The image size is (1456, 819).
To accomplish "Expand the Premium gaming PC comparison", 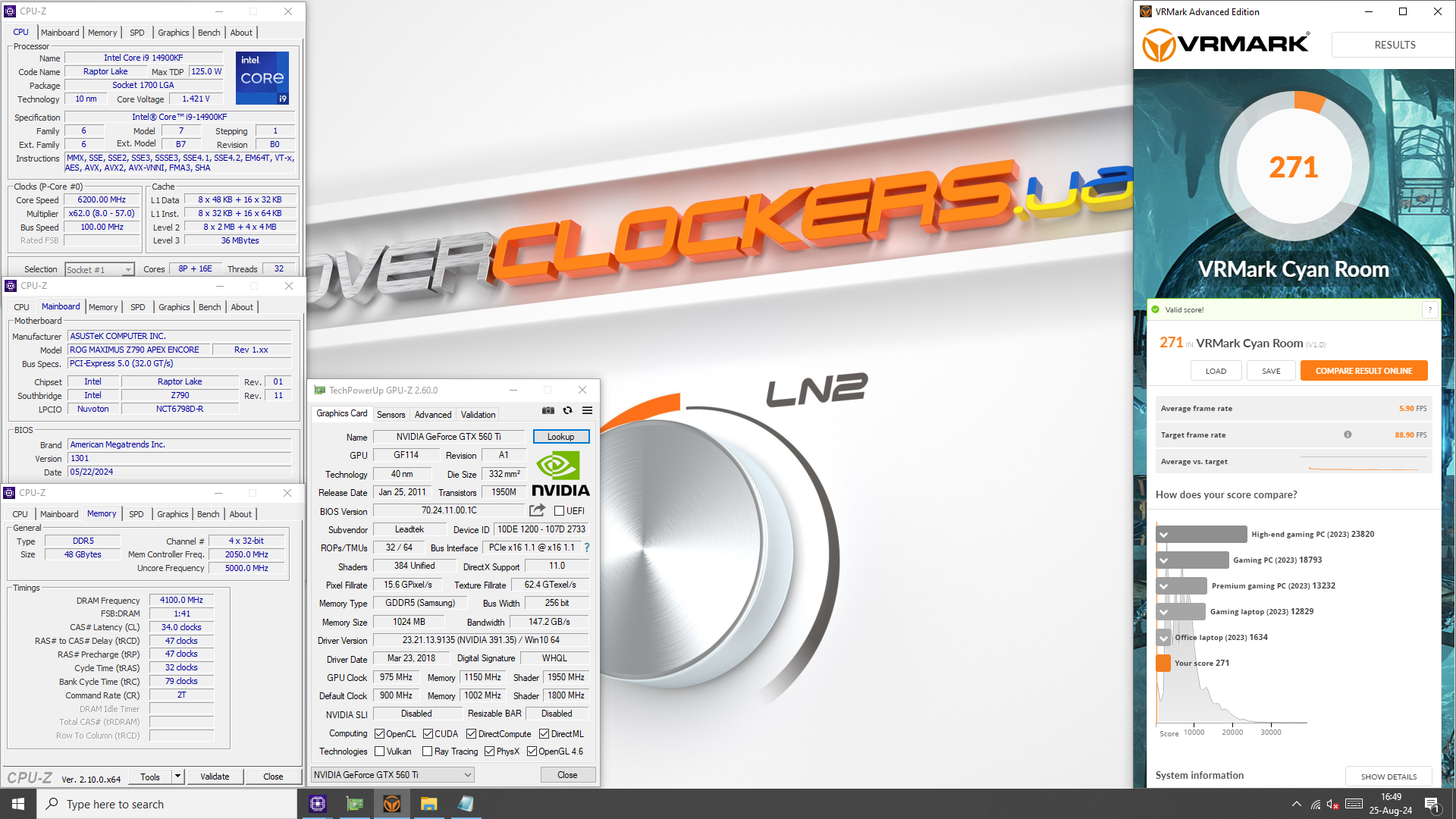I will tap(1163, 586).
